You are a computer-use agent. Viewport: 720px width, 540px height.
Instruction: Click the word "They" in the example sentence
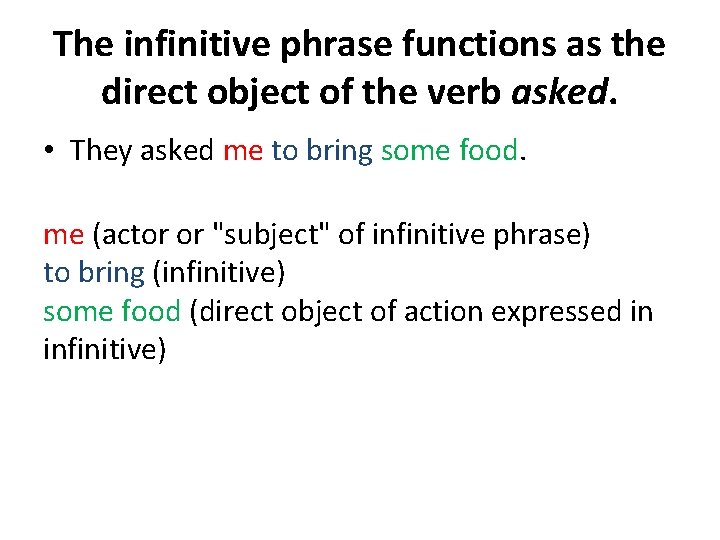pyautogui.click(x=101, y=151)
